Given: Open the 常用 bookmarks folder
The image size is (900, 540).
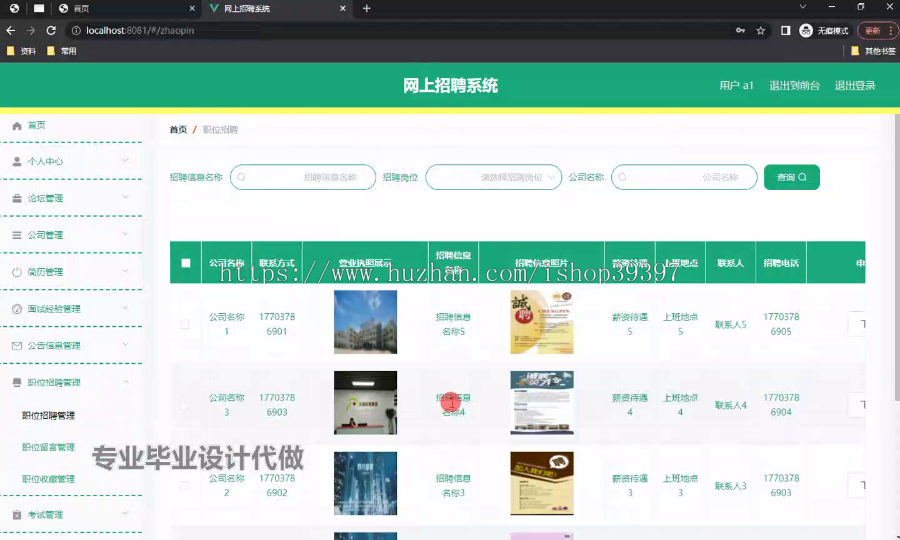Looking at the screenshot, I should point(61,51).
